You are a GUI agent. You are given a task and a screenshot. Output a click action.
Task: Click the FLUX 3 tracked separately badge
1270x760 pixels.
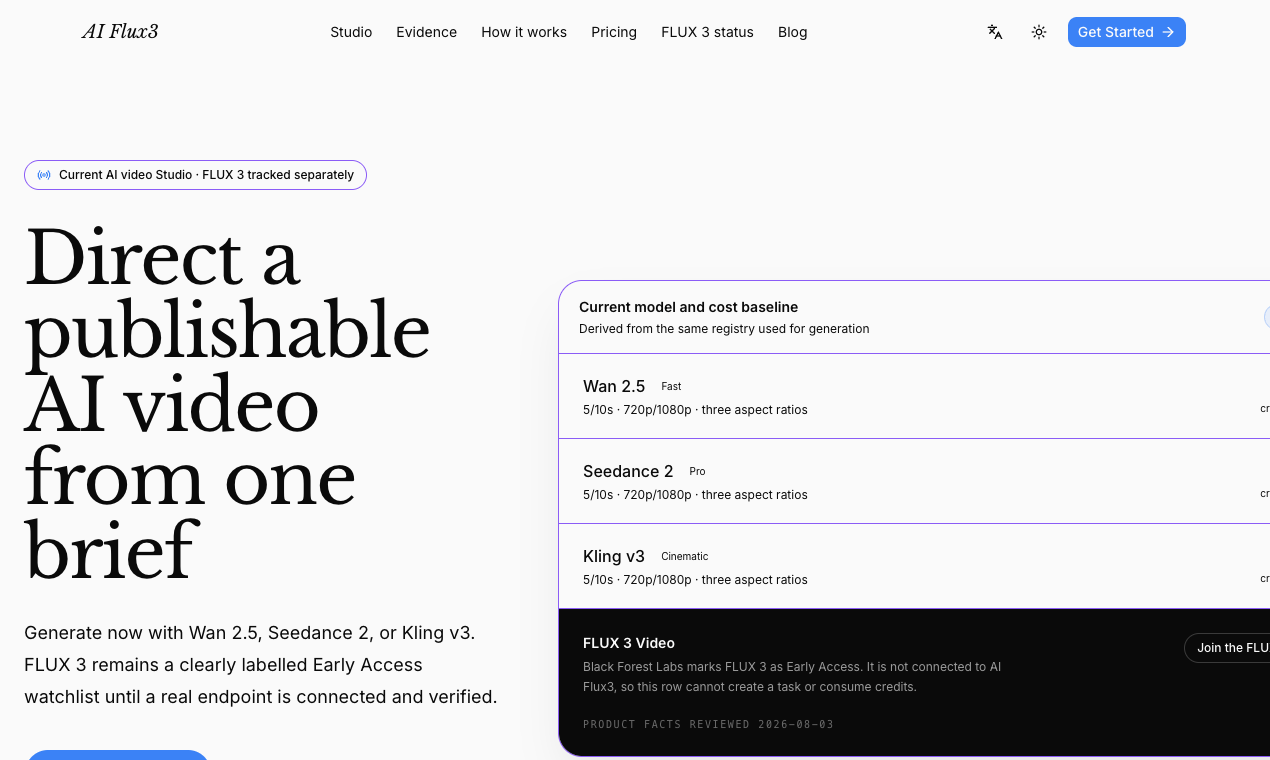click(195, 175)
